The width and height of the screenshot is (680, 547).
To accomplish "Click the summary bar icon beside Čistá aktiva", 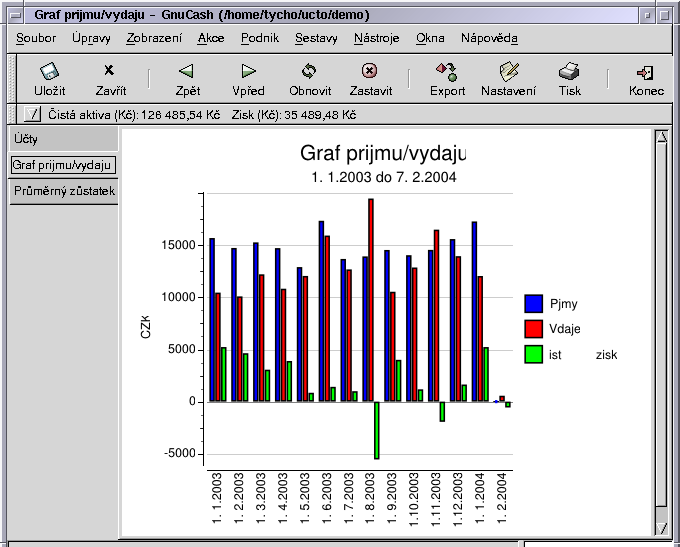I will (32, 115).
